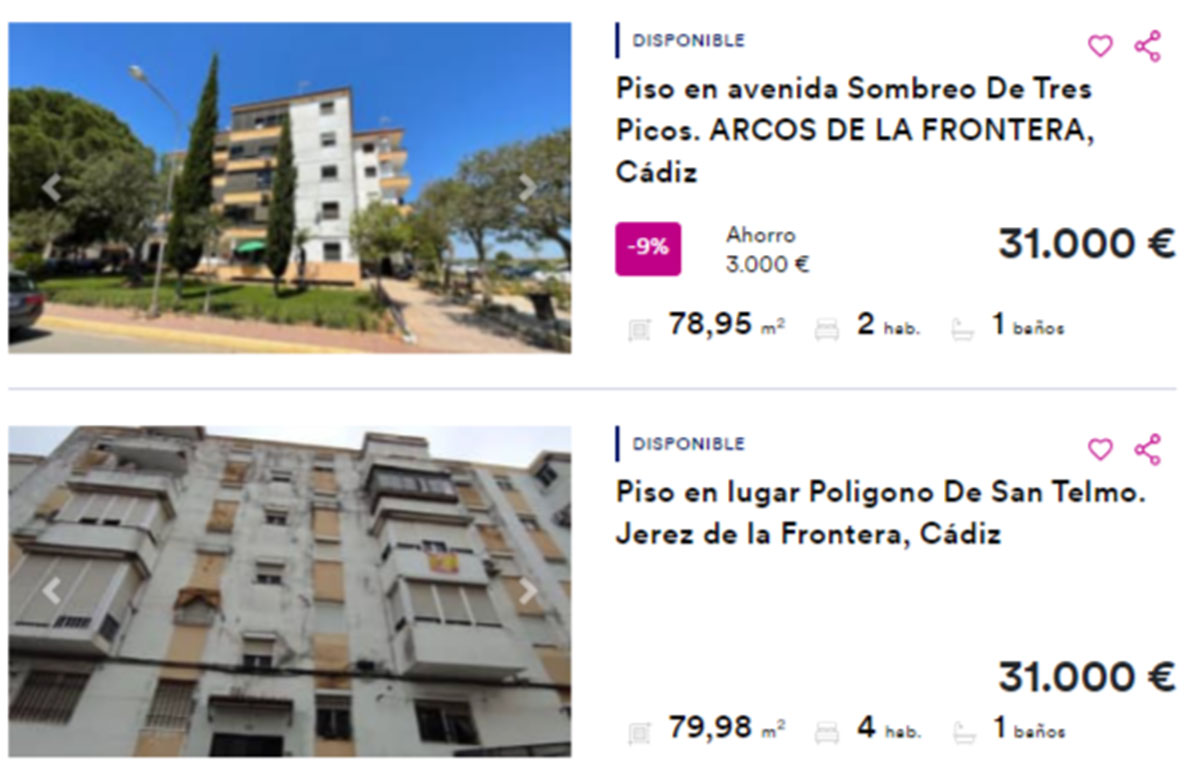Share the Poligono De San Telmo listing
Viewport: 1200px width, 779px height.
[x=1148, y=450]
